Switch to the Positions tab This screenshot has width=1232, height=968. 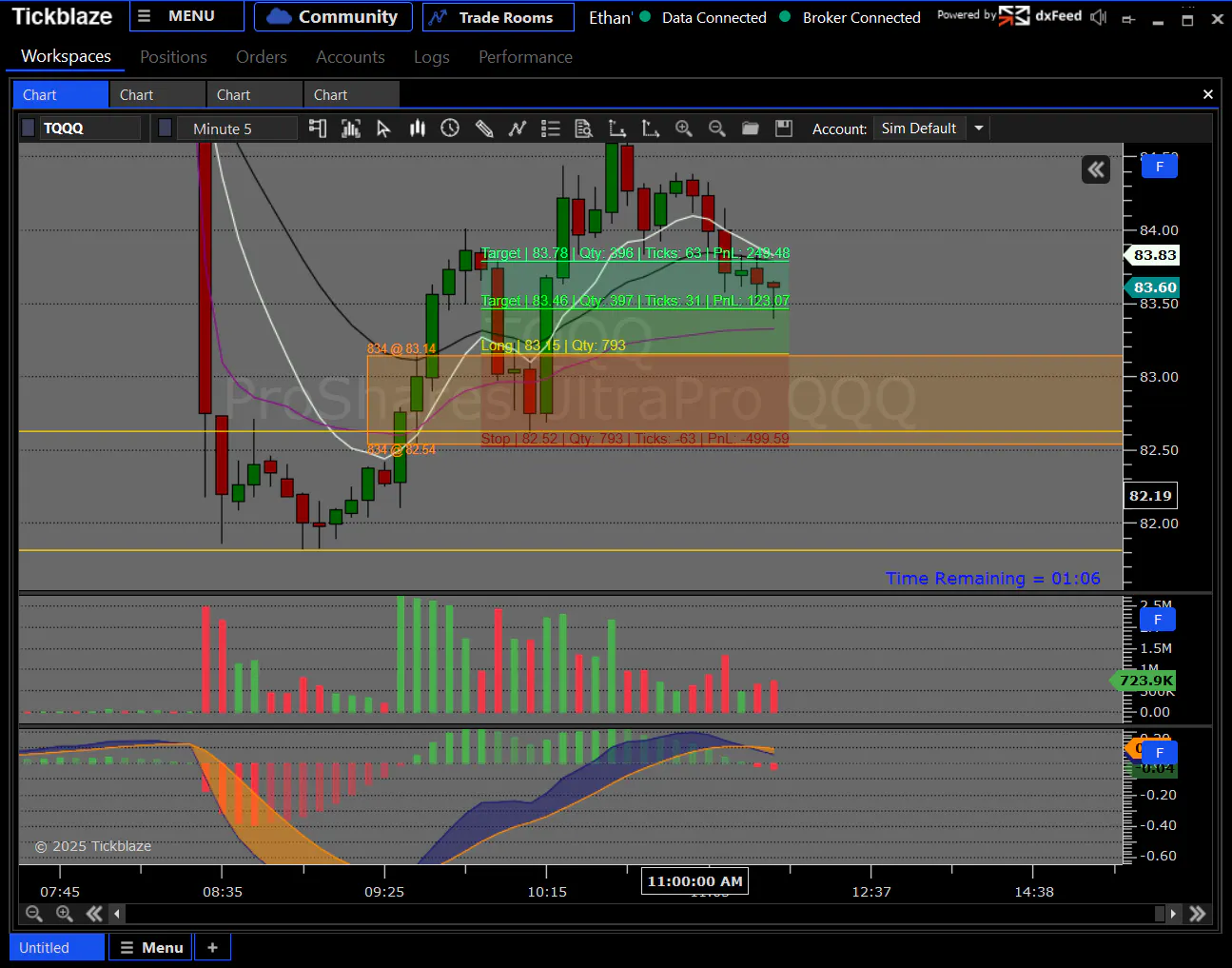pos(173,57)
